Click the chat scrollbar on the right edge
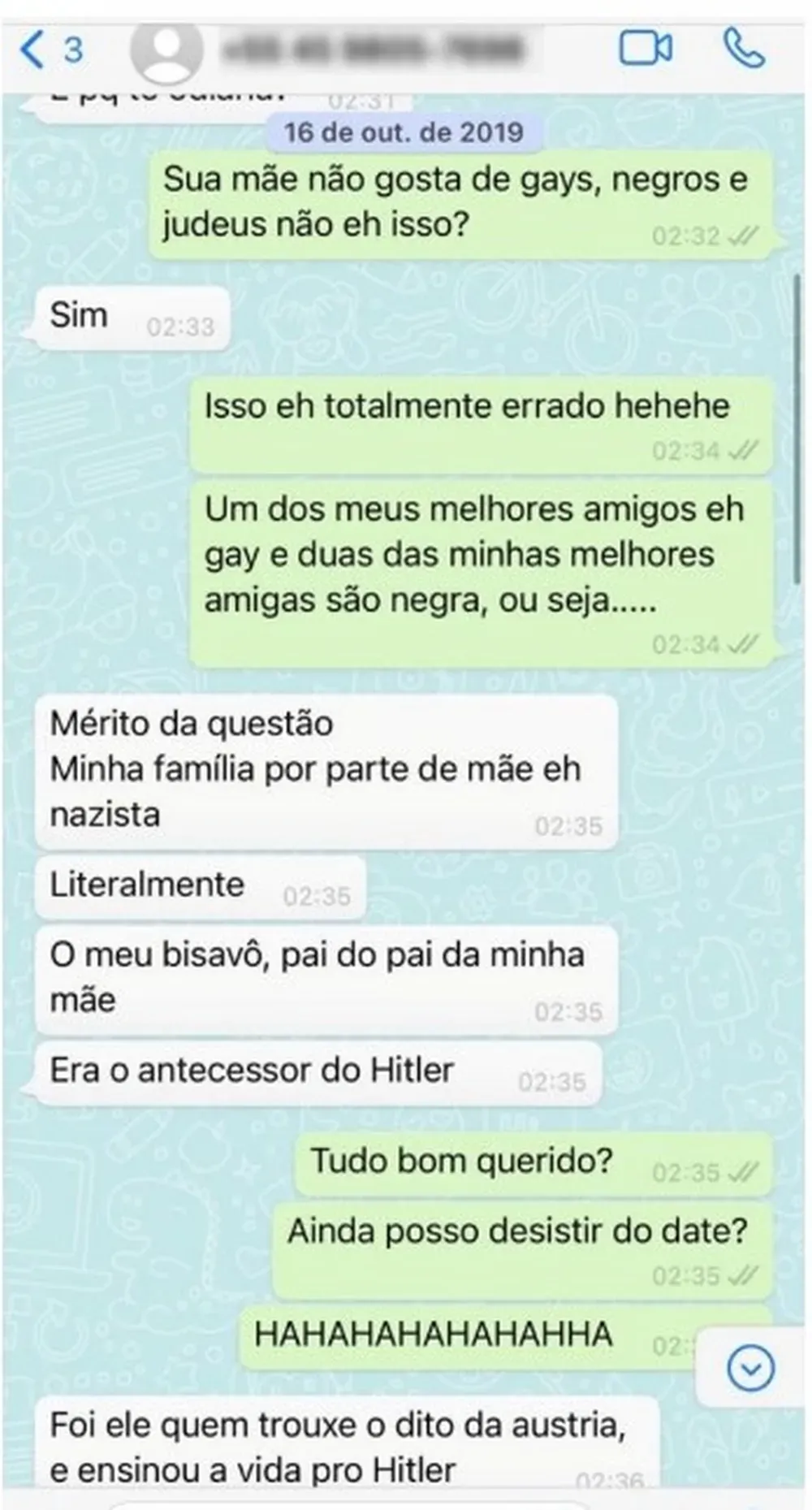Image resolution: width=812 pixels, height=1510 pixels. pyautogui.click(x=797, y=428)
